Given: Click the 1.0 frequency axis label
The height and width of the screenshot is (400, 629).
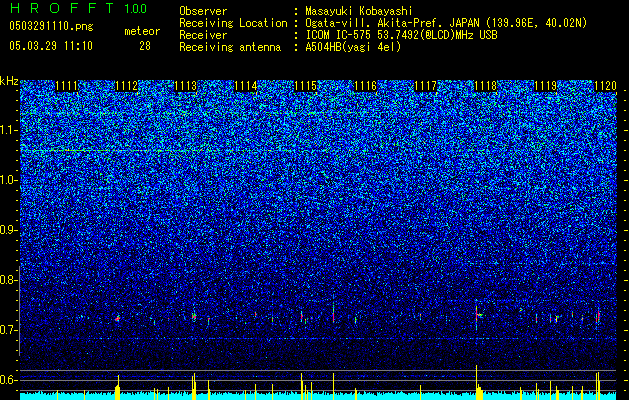Looking at the screenshot, I should click(9, 181).
